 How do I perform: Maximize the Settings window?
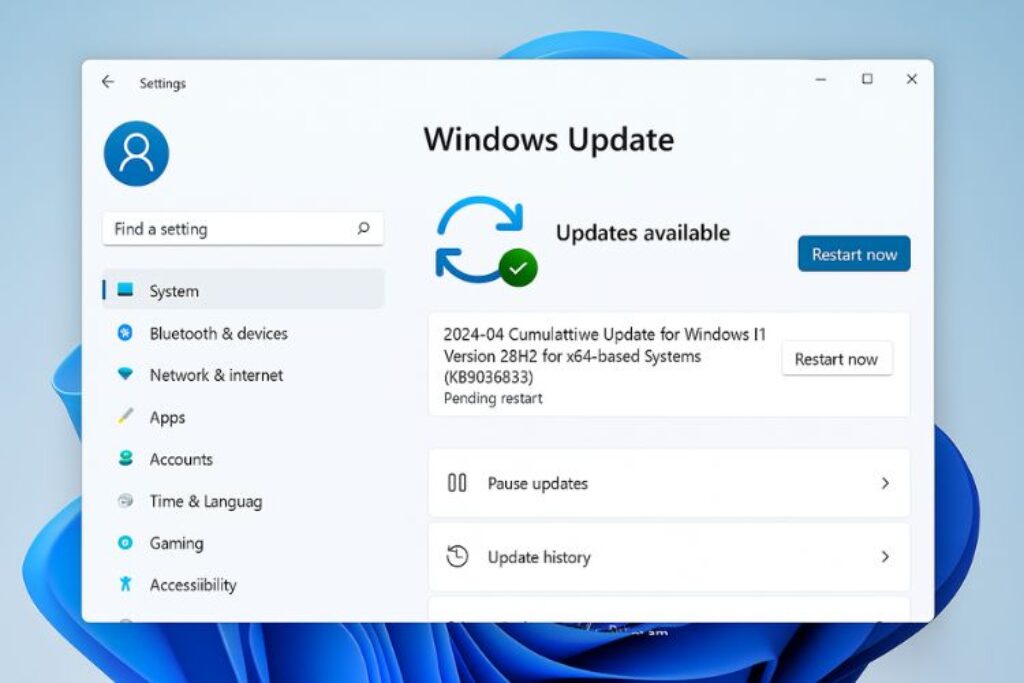[x=867, y=79]
